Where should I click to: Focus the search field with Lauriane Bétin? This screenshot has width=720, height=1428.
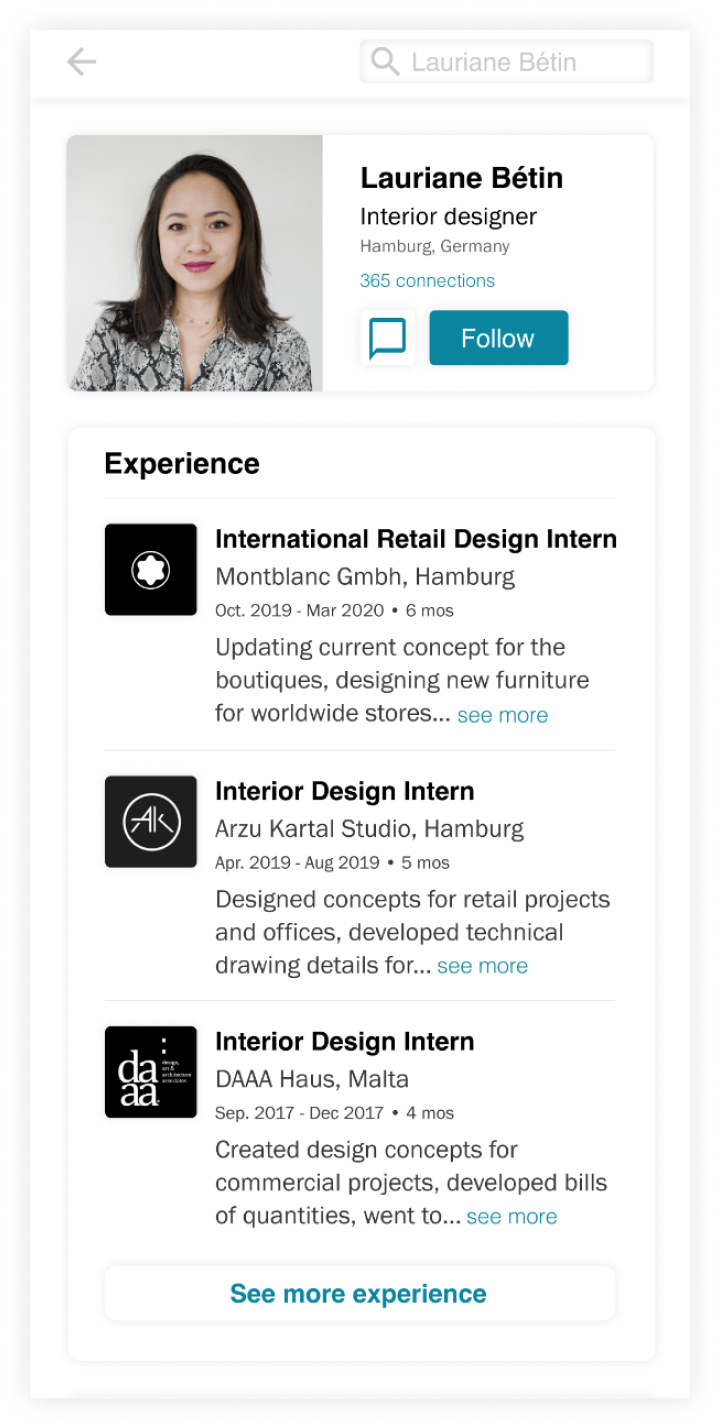[x=520, y=62]
